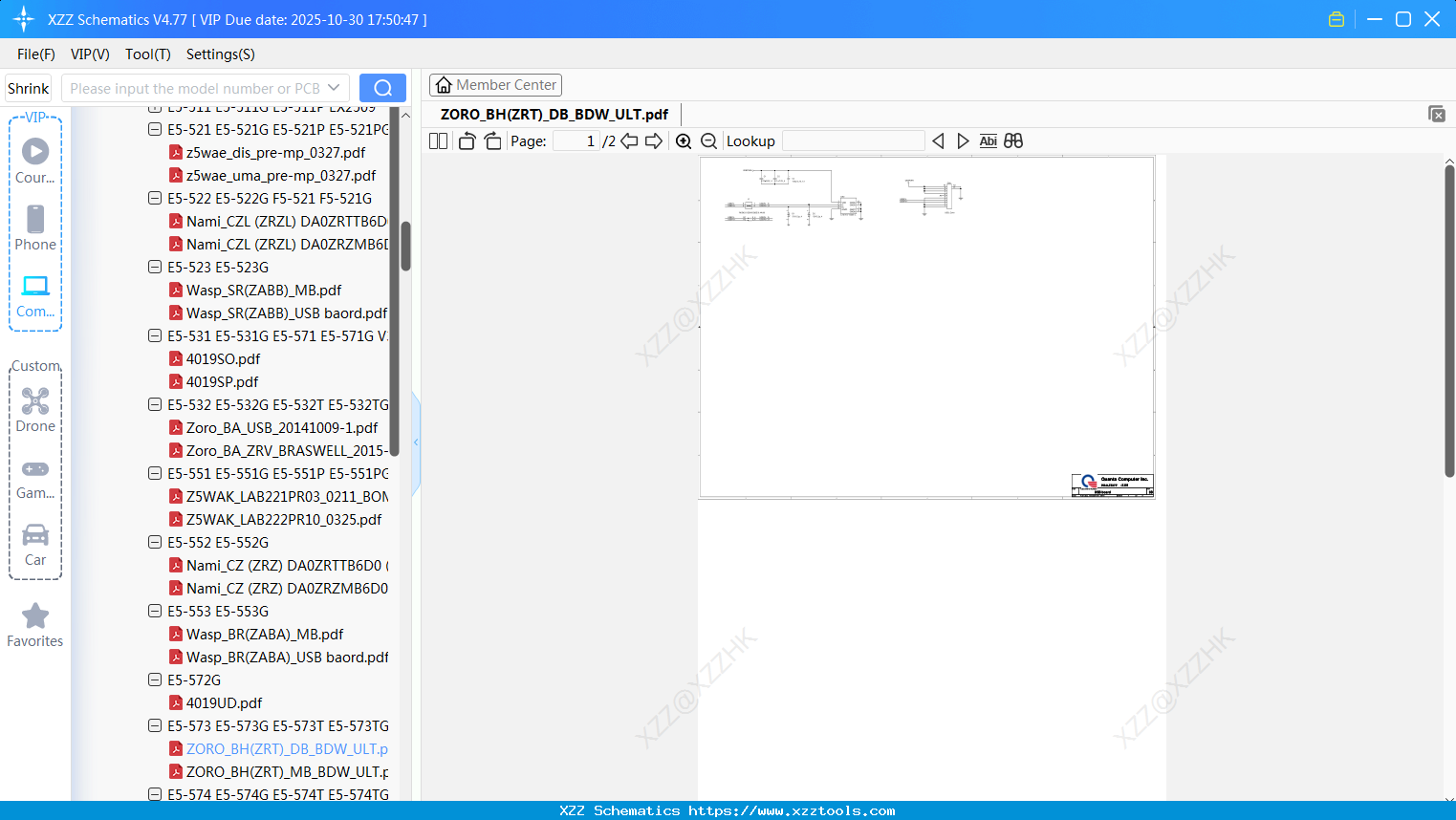The height and width of the screenshot is (820, 1456).
Task: Click the Page number field
Action: (x=576, y=141)
